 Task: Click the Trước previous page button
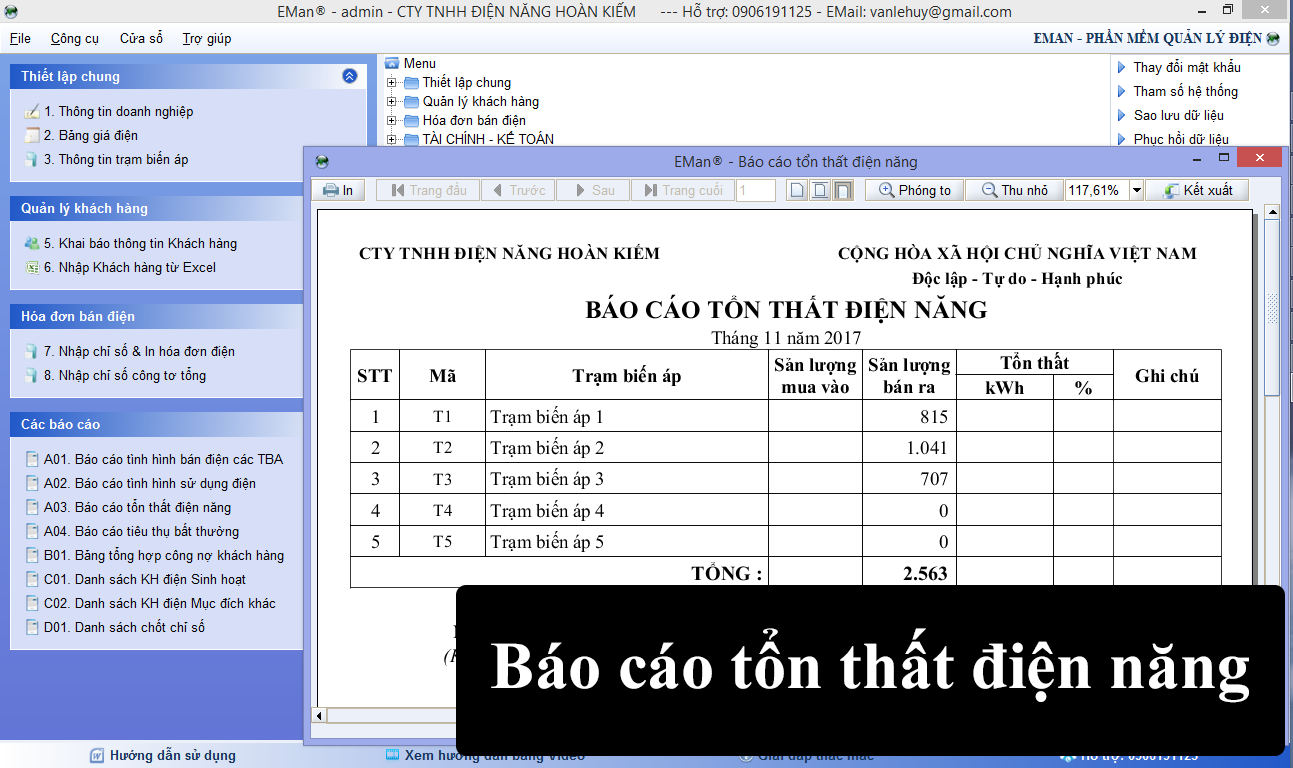(x=517, y=190)
